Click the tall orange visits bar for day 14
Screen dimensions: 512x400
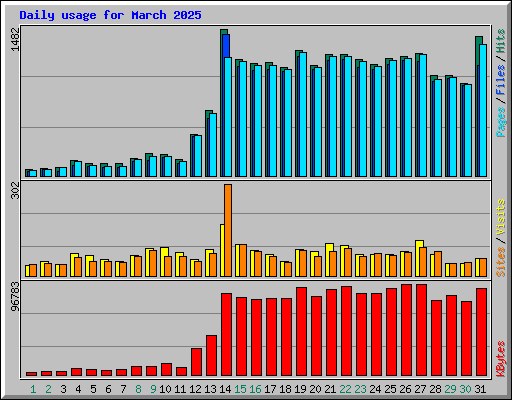coord(228,230)
